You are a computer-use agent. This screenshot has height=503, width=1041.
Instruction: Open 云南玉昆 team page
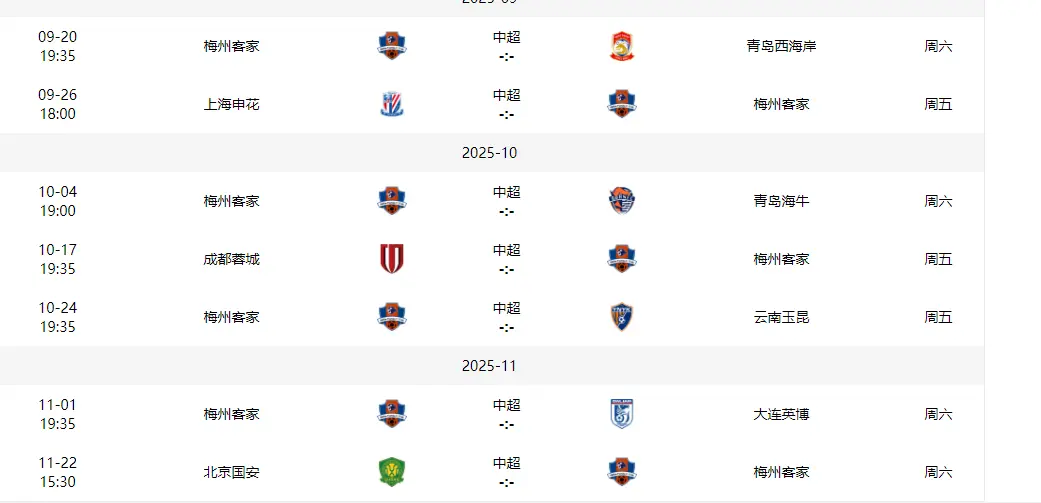coord(781,317)
